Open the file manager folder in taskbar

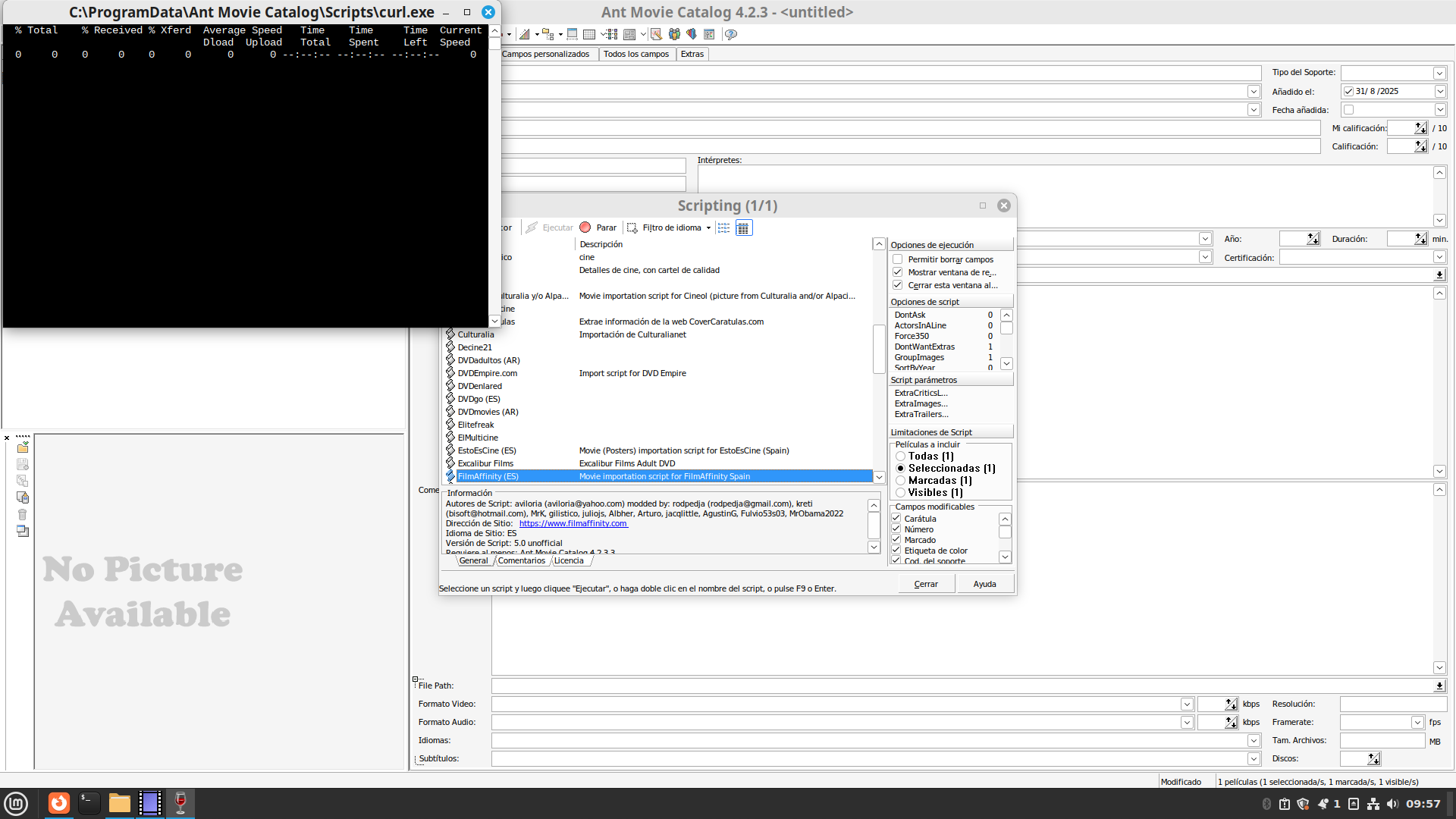click(x=120, y=803)
